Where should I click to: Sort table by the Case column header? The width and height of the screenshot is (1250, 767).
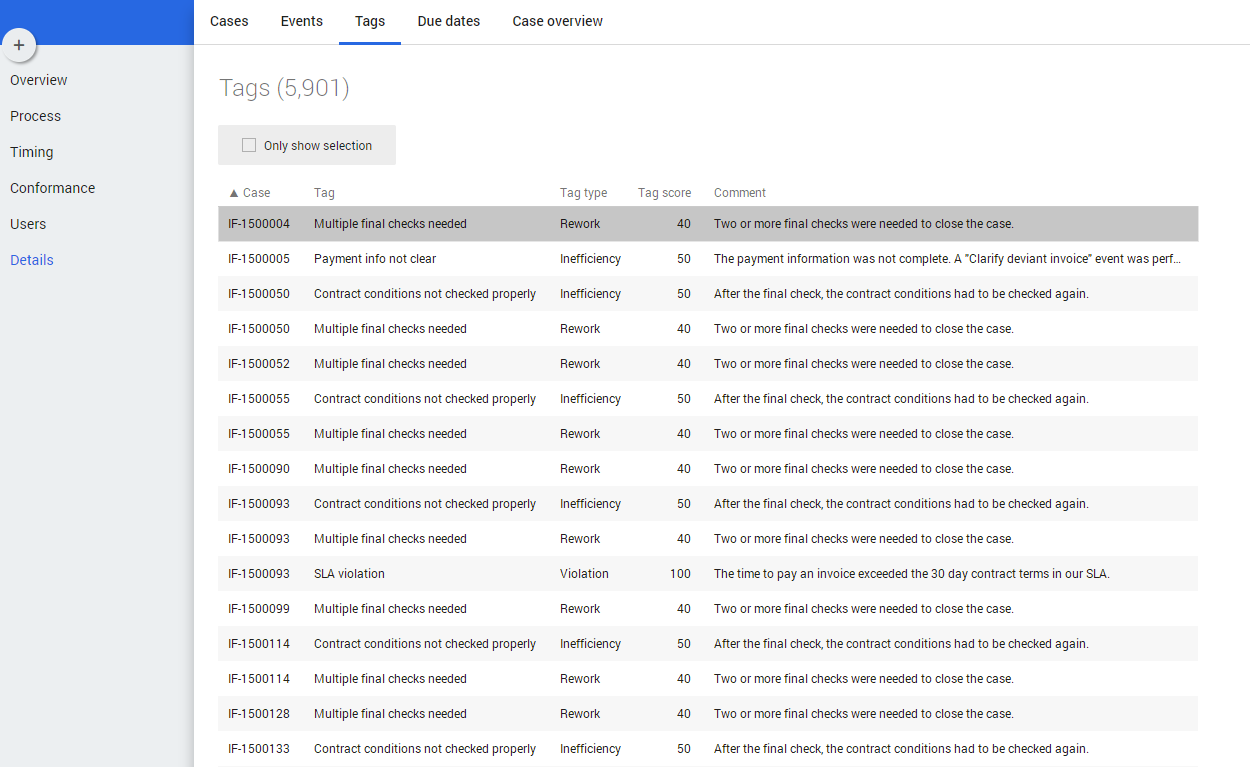point(256,193)
